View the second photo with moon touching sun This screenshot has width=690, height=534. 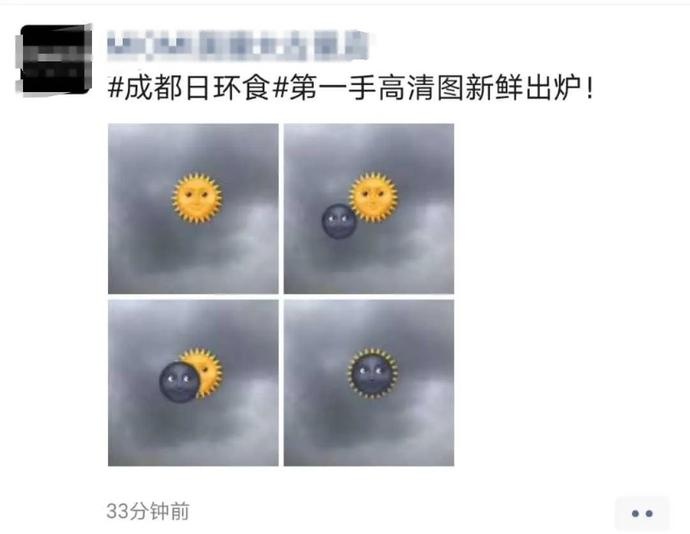tap(369, 209)
